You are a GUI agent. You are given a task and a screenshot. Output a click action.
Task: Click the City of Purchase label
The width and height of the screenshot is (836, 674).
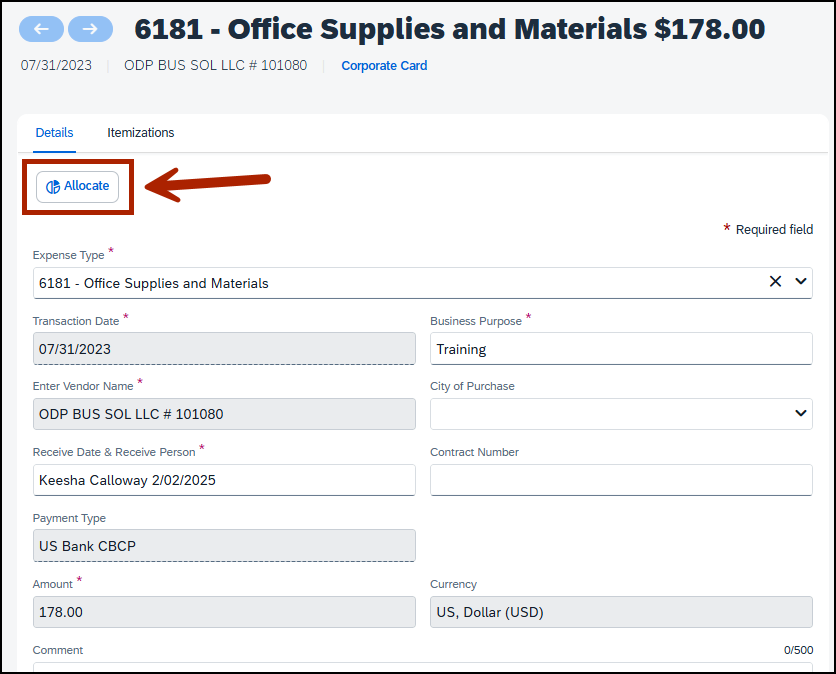(472, 386)
